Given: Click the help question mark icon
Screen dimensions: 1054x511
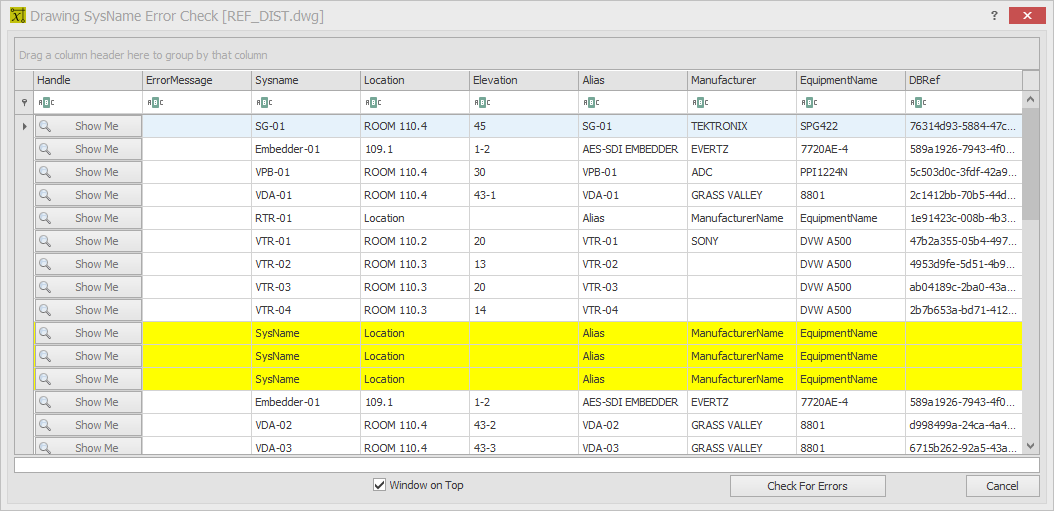Looking at the screenshot, I should coord(994,15).
